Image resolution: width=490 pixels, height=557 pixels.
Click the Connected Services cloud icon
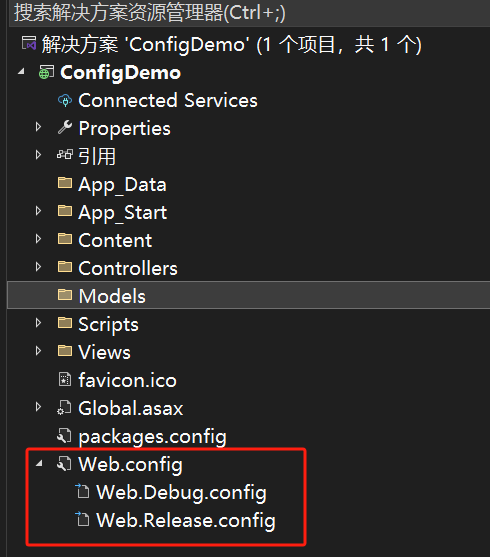(65, 101)
